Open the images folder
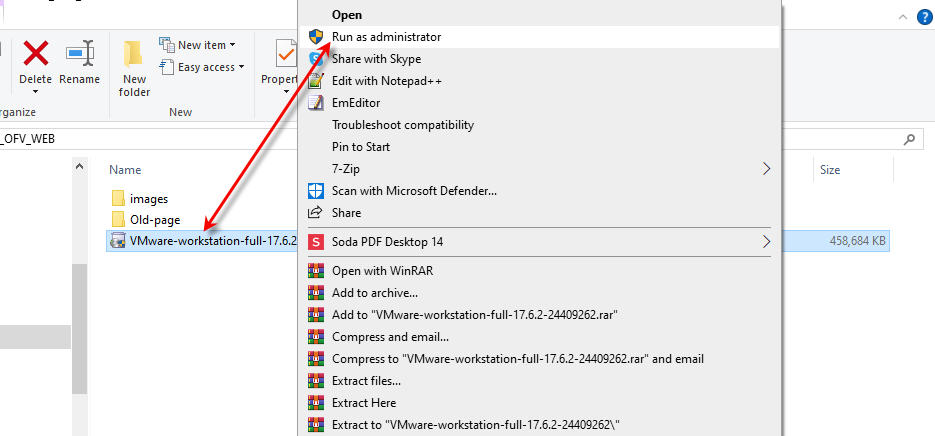Screen dimensions: 935x436 148,199
